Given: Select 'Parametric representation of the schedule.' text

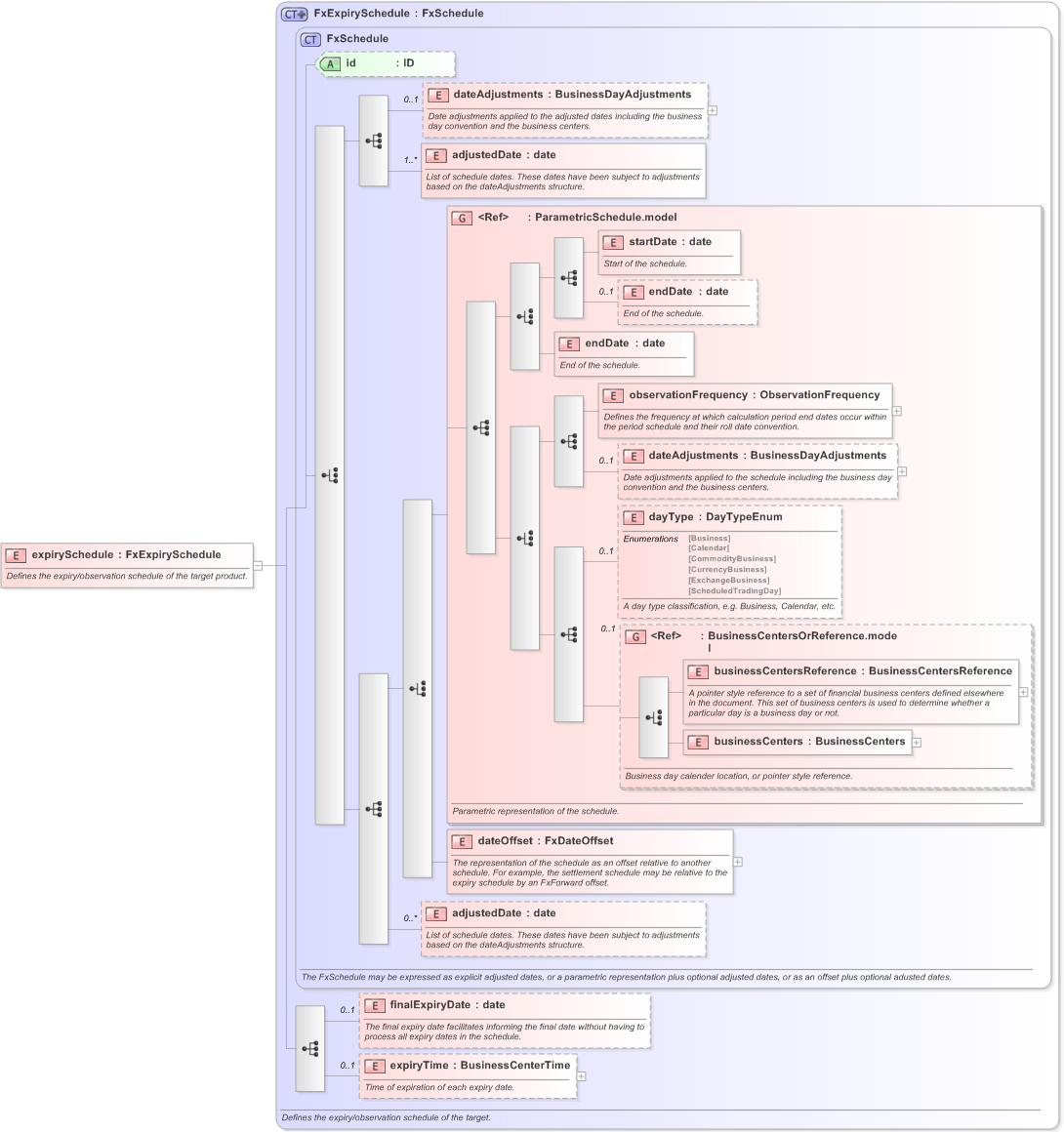Looking at the screenshot, I should coord(535,812).
